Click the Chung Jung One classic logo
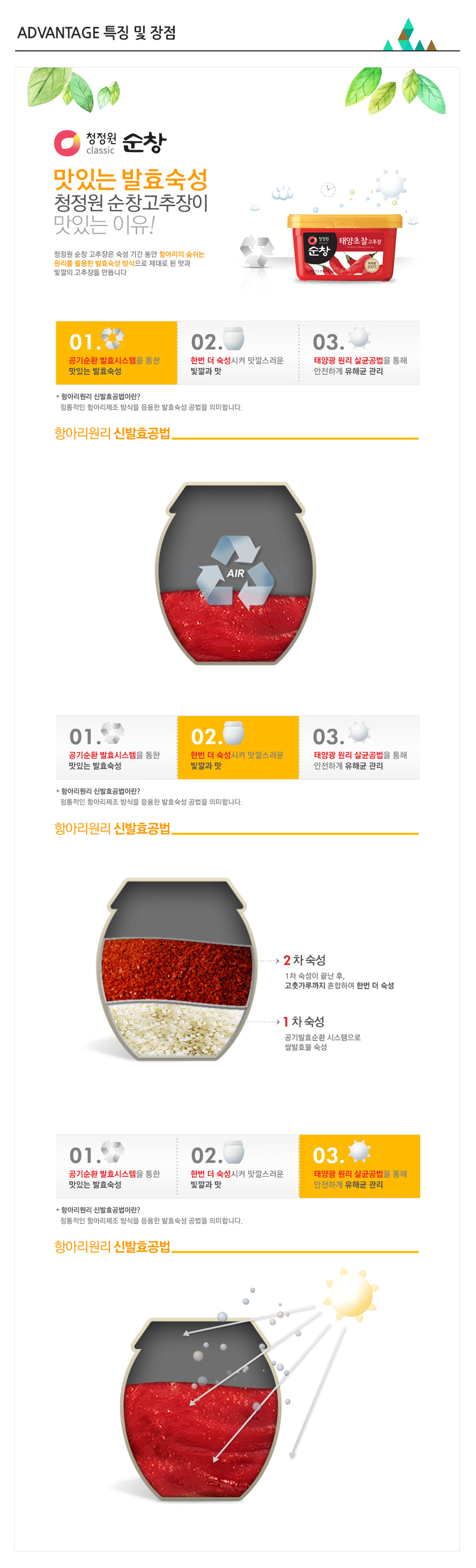The image size is (476, 1568). click(x=110, y=143)
